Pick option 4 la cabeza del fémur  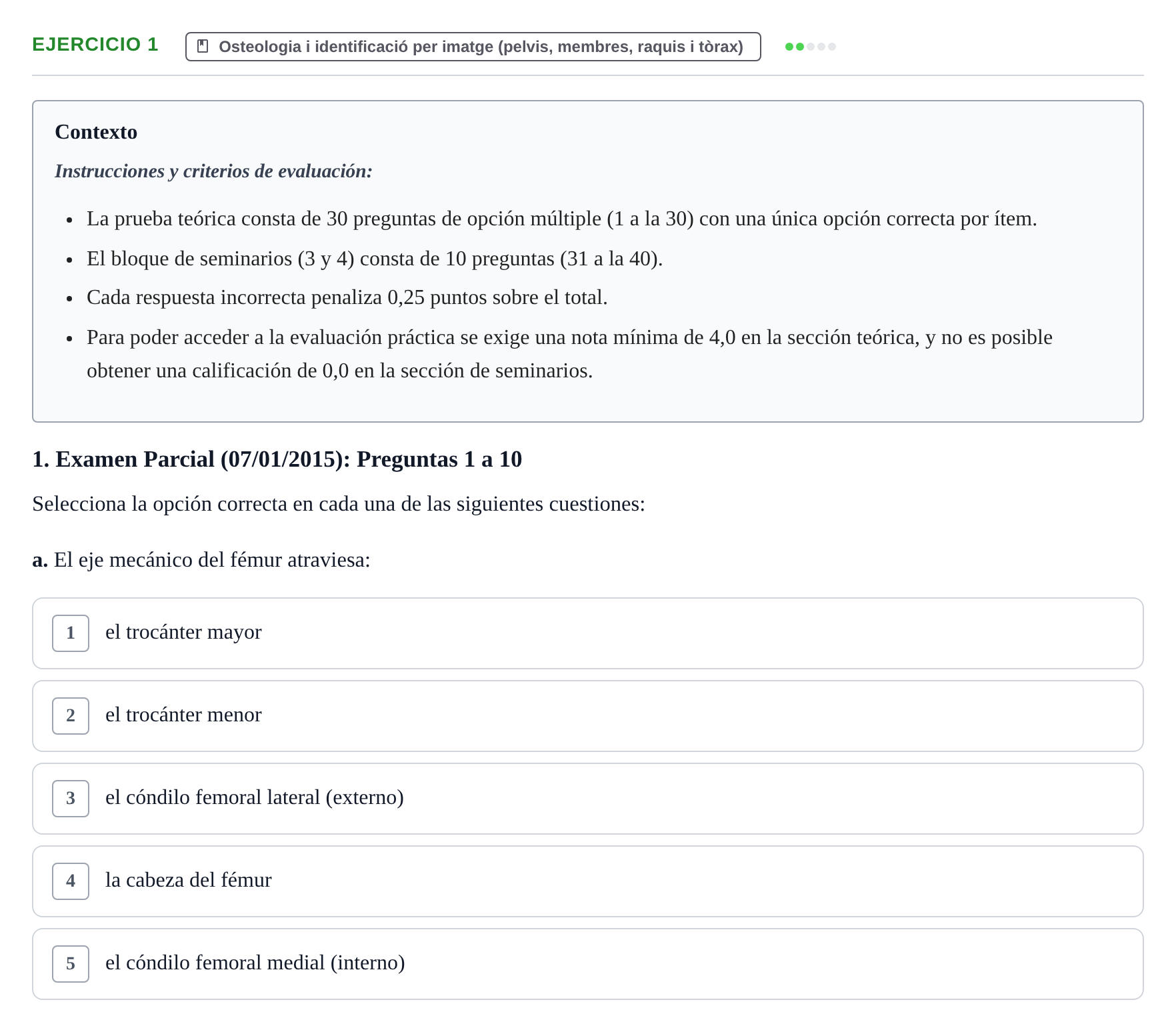(587, 881)
